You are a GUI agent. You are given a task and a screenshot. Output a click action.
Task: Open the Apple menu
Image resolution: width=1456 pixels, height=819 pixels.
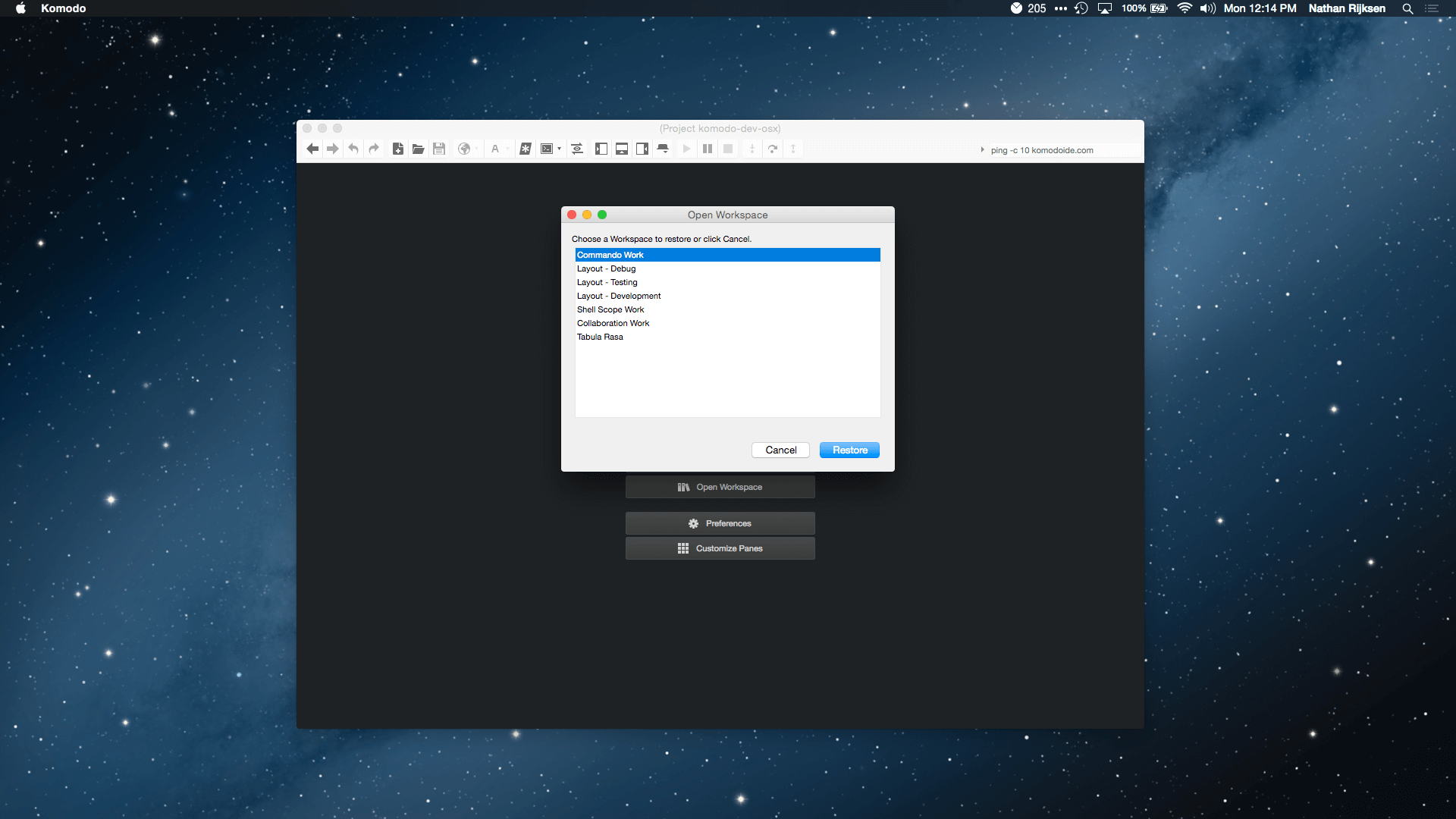(21, 8)
